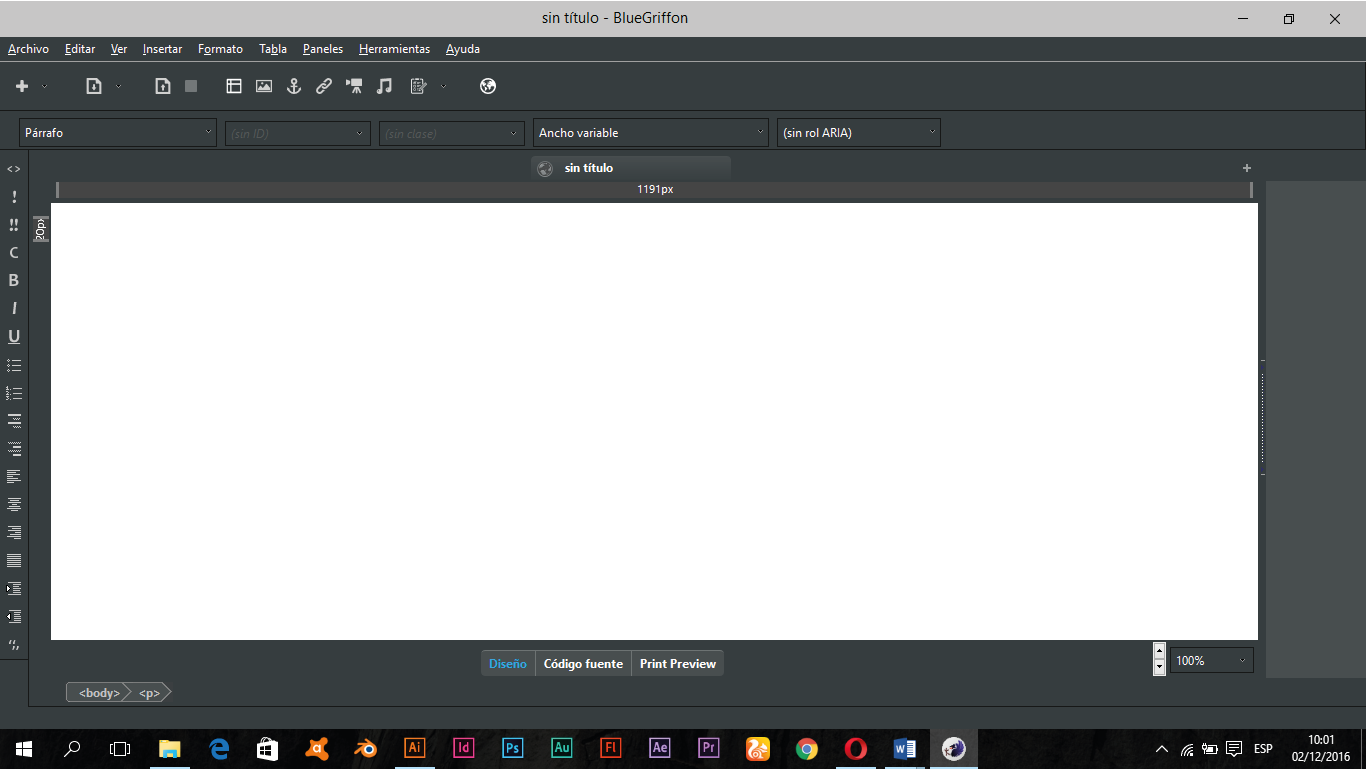Toggle italic formatting in the left sidebar
The width and height of the screenshot is (1366, 769).
pyautogui.click(x=14, y=309)
